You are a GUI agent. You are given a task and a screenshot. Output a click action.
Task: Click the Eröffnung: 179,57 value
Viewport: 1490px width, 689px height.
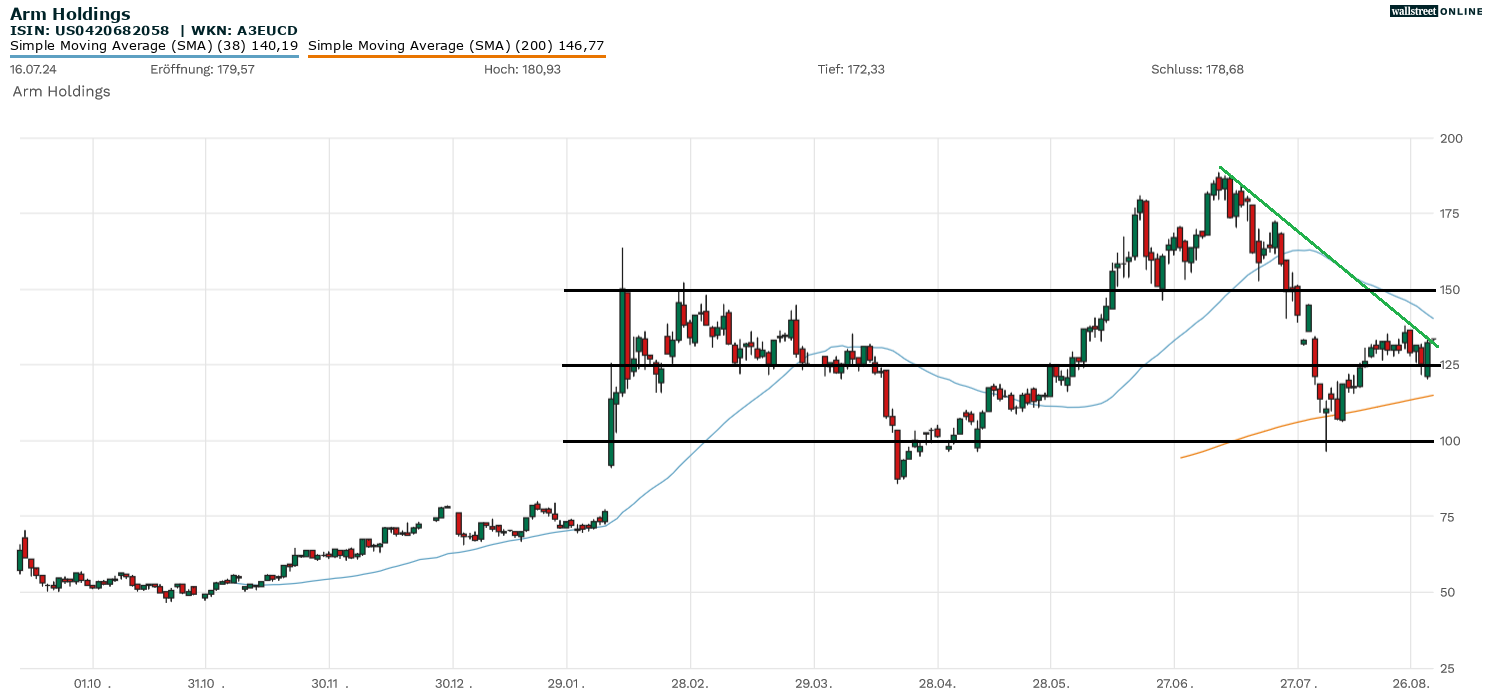202,70
